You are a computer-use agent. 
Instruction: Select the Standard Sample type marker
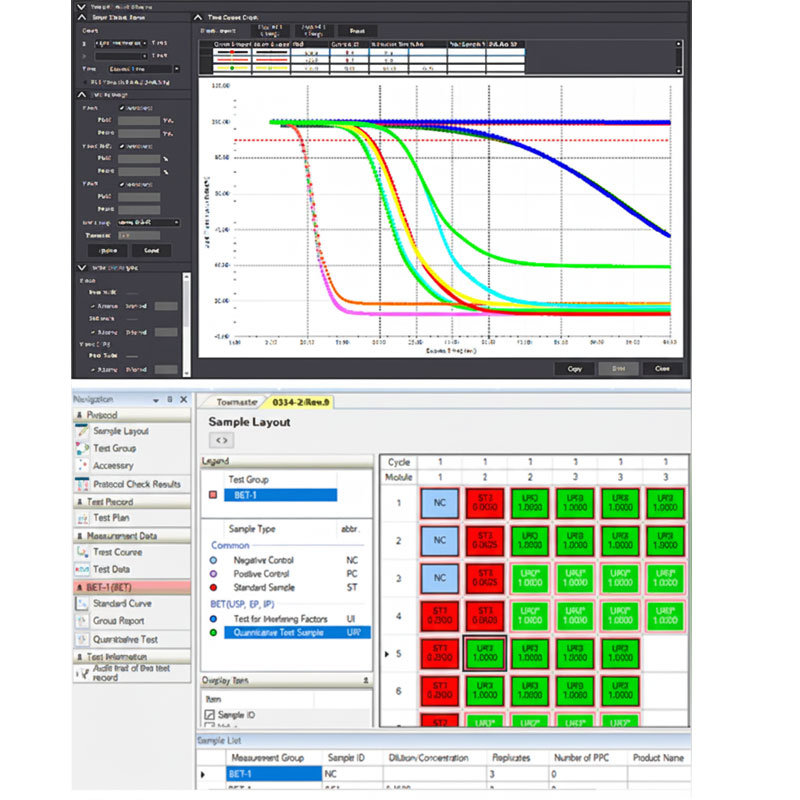[x=213, y=589]
